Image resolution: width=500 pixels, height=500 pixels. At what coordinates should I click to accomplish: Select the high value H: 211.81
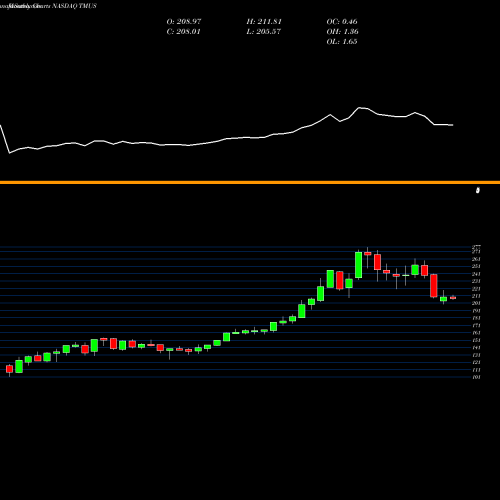[x=264, y=22]
